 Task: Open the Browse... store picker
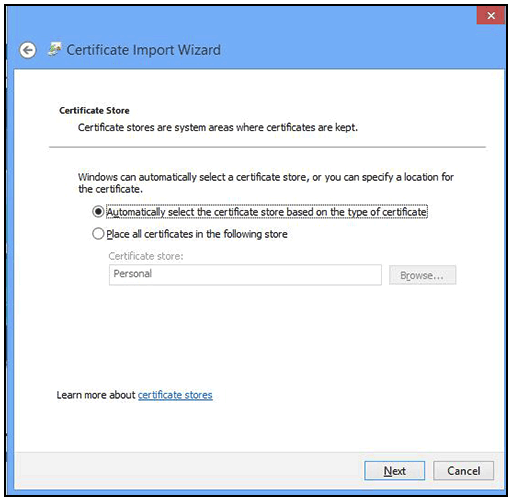tap(422, 275)
